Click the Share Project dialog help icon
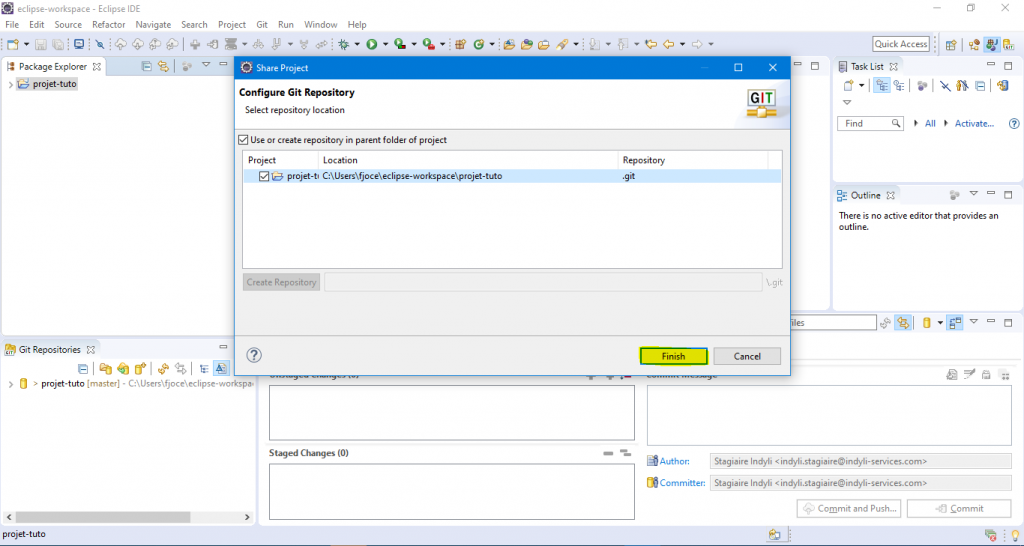 [254, 355]
